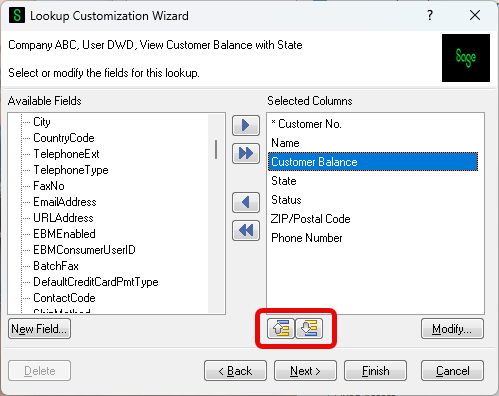Select EmailAddress field
Image resolution: width=499 pixels, height=396 pixels.
point(65,202)
